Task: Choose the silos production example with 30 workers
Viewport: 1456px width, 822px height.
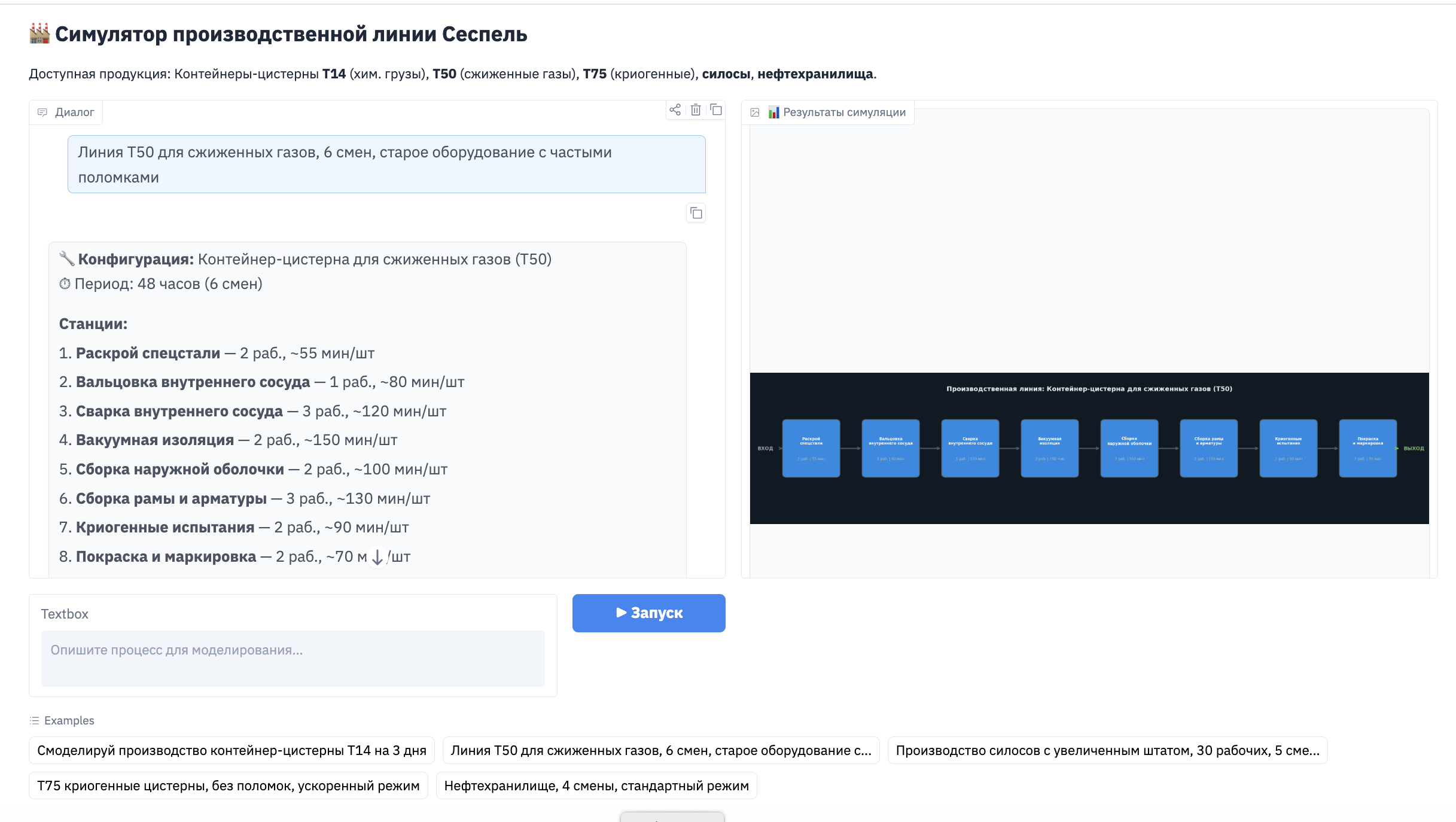Action: 1108,750
